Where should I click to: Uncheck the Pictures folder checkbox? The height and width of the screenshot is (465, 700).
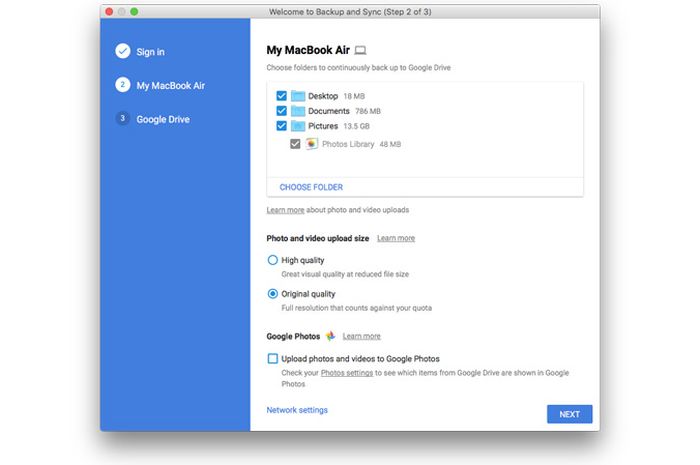point(281,127)
